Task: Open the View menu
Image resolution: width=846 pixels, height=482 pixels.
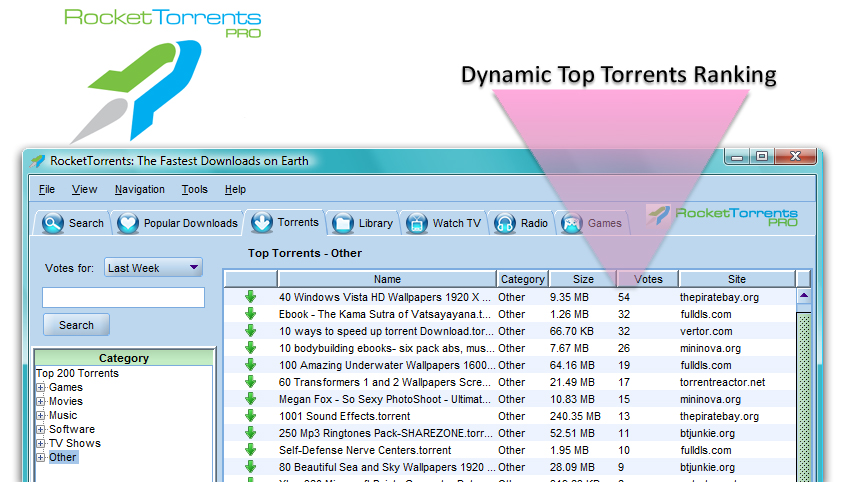Action: coord(85,189)
